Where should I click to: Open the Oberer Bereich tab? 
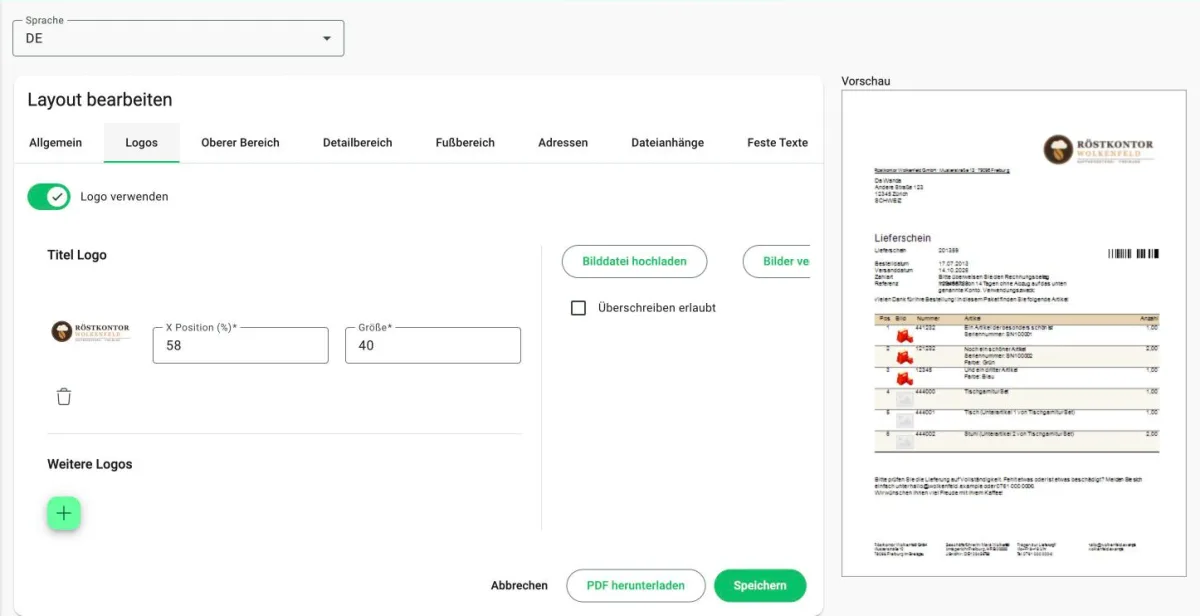[240, 143]
